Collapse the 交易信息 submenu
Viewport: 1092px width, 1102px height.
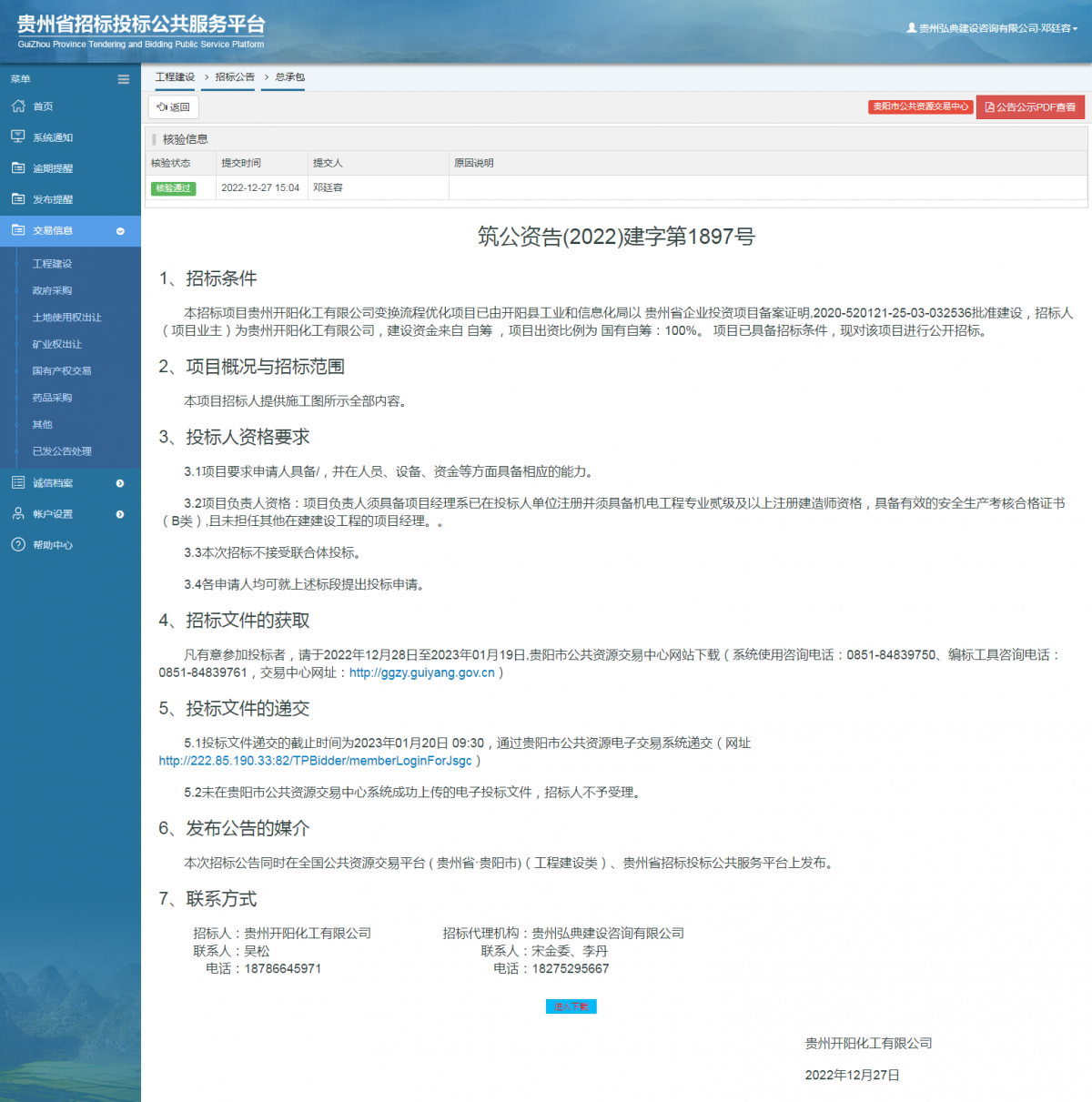119,231
